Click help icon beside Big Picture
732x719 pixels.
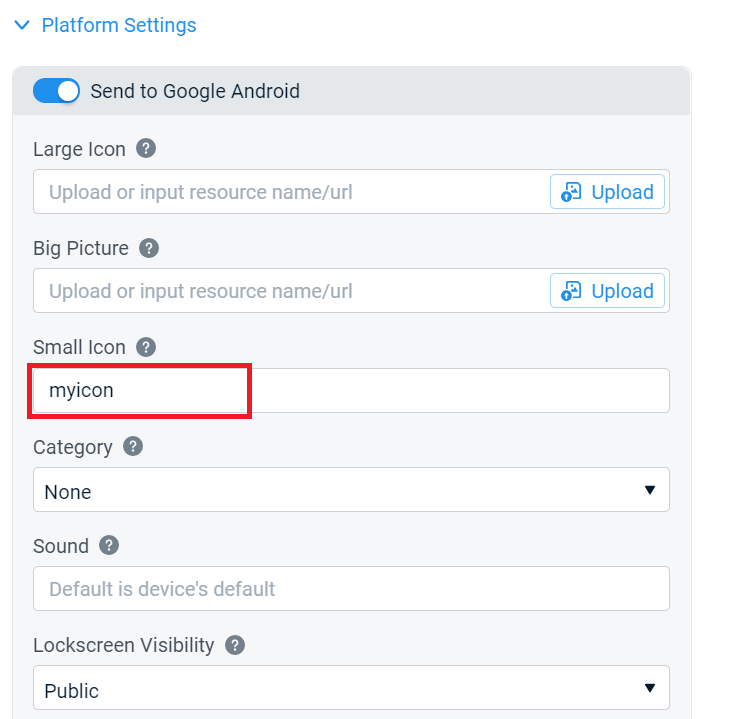[149, 248]
